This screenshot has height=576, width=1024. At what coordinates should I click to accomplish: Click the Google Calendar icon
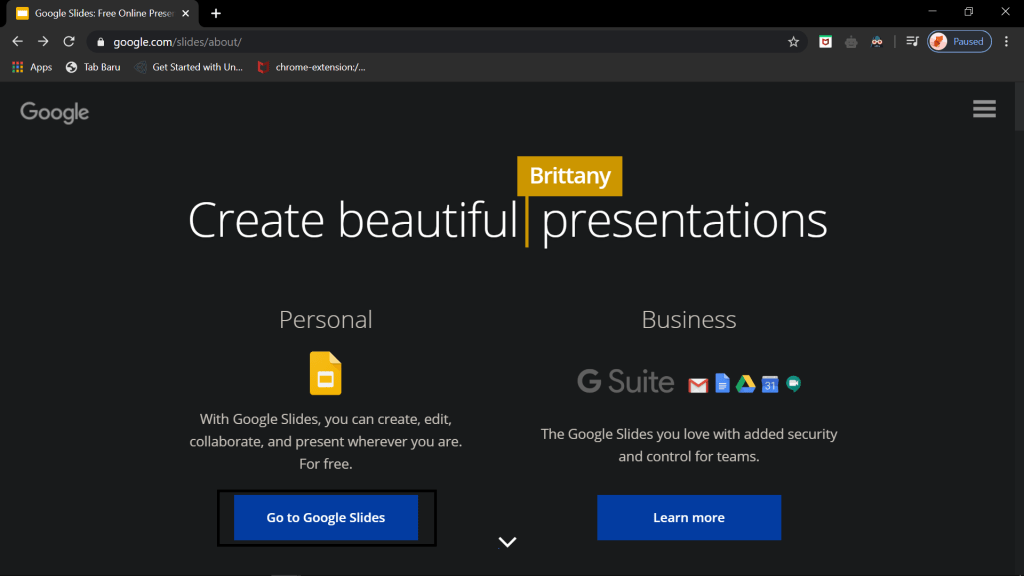tap(770, 384)
